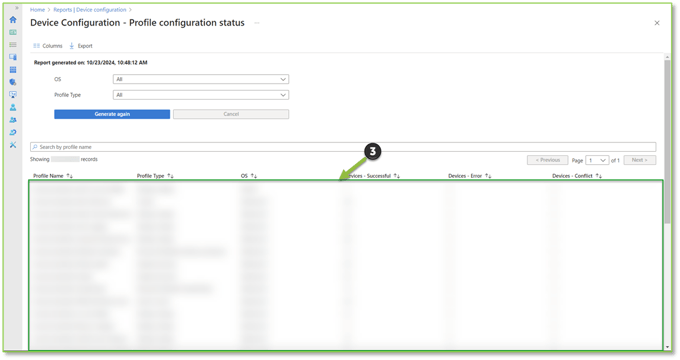Open Endpoint security shield icon
Image resolution: width=680 pixels, height=360 pixels.
click(13, 82)
